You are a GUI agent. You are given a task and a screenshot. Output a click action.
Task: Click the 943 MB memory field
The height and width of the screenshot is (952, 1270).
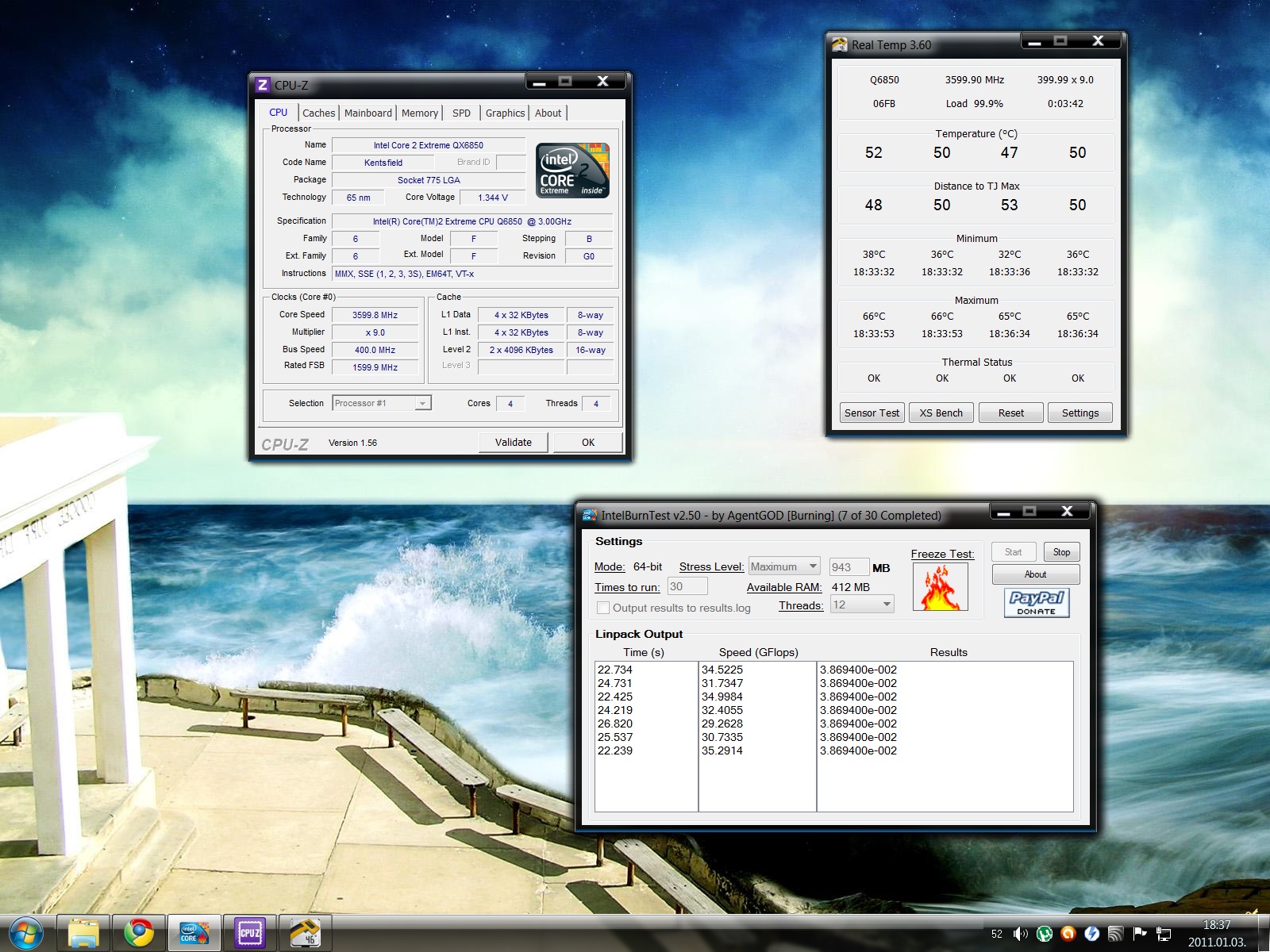point(849,566)
